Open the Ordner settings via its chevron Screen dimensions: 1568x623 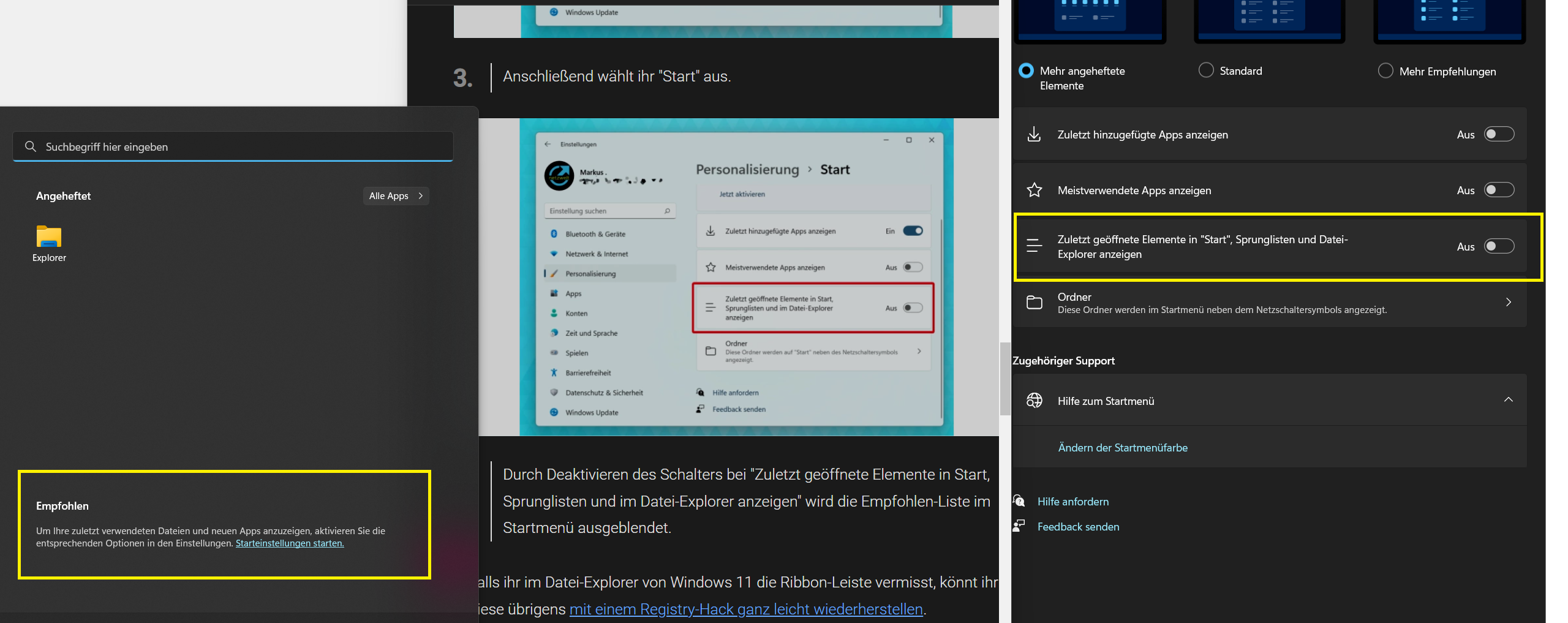[1508, 302]
